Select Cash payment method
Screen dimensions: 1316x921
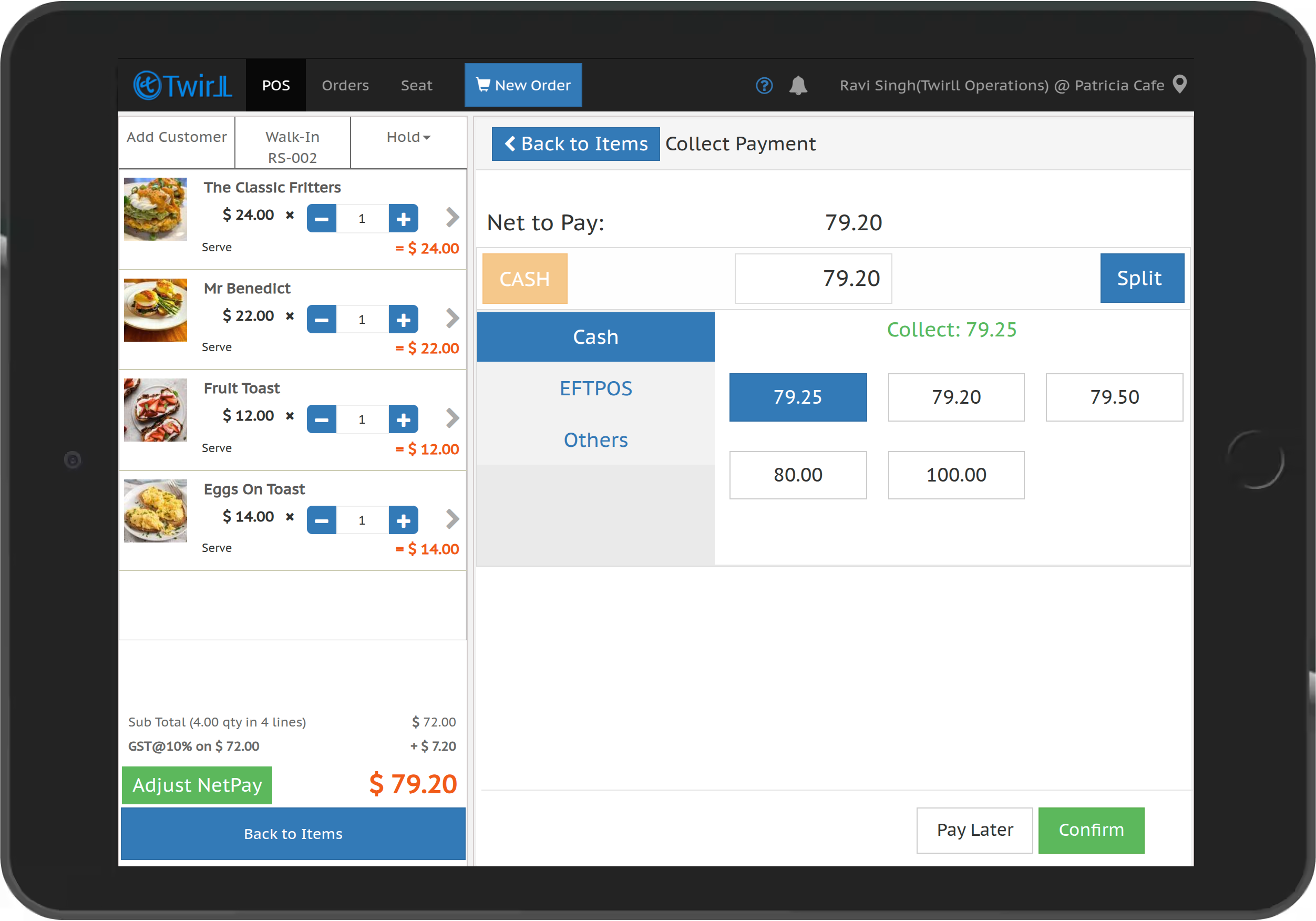coord(595,336)
